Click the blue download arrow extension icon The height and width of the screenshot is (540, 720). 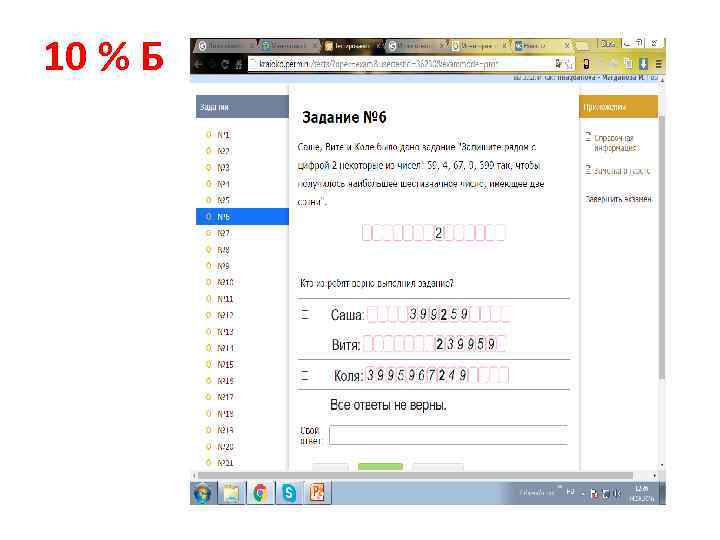click(644, 64)
